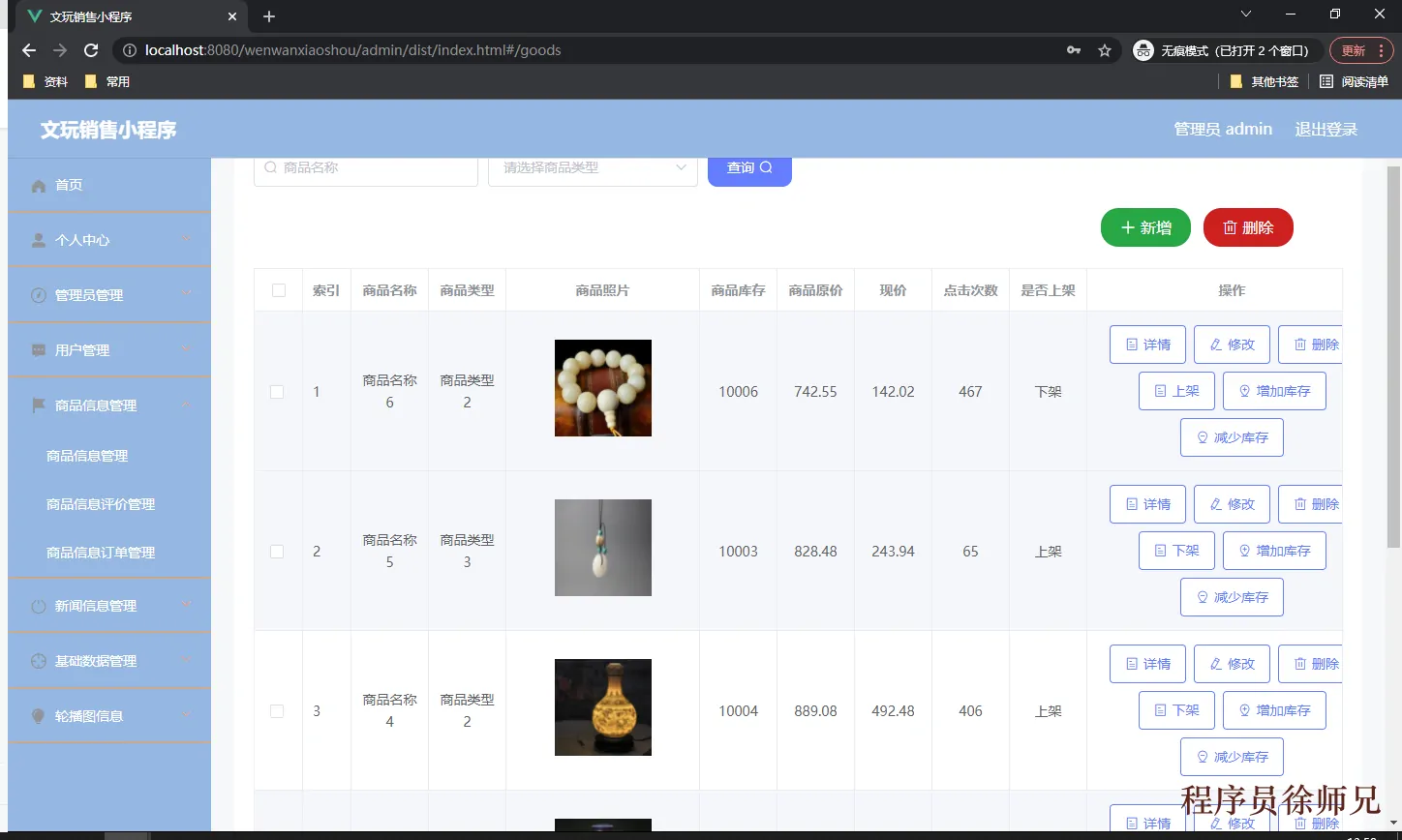This screenshot has height=840, width=1402.
Task: Open 详情 for 商品名称 6
Action: 1147,345
